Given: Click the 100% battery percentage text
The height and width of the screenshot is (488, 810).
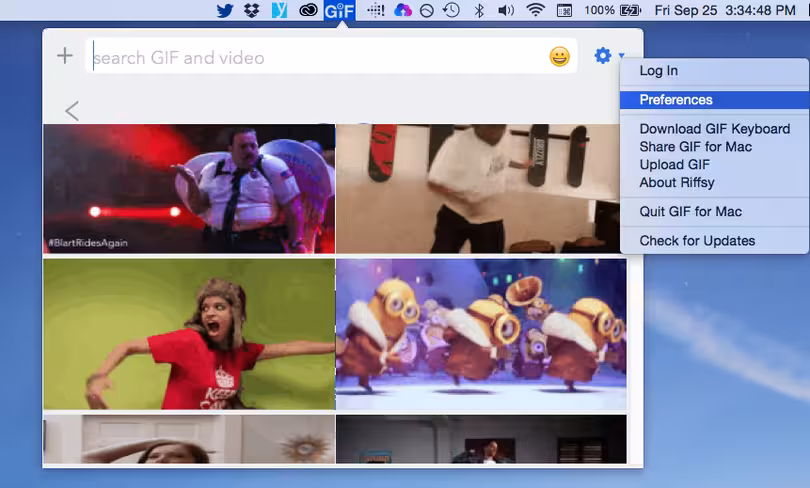Looking at the screenshot, I should pyautogui.click(x=599, y=10).
